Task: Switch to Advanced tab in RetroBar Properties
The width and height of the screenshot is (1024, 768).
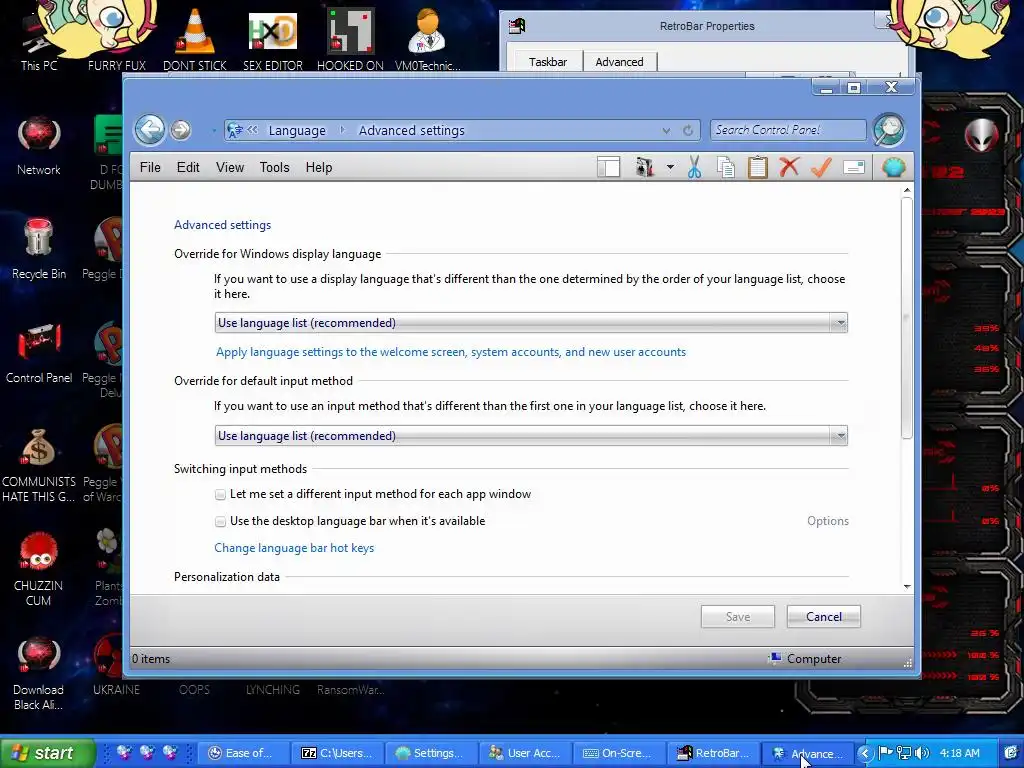Action: click(x=619, y=61)
